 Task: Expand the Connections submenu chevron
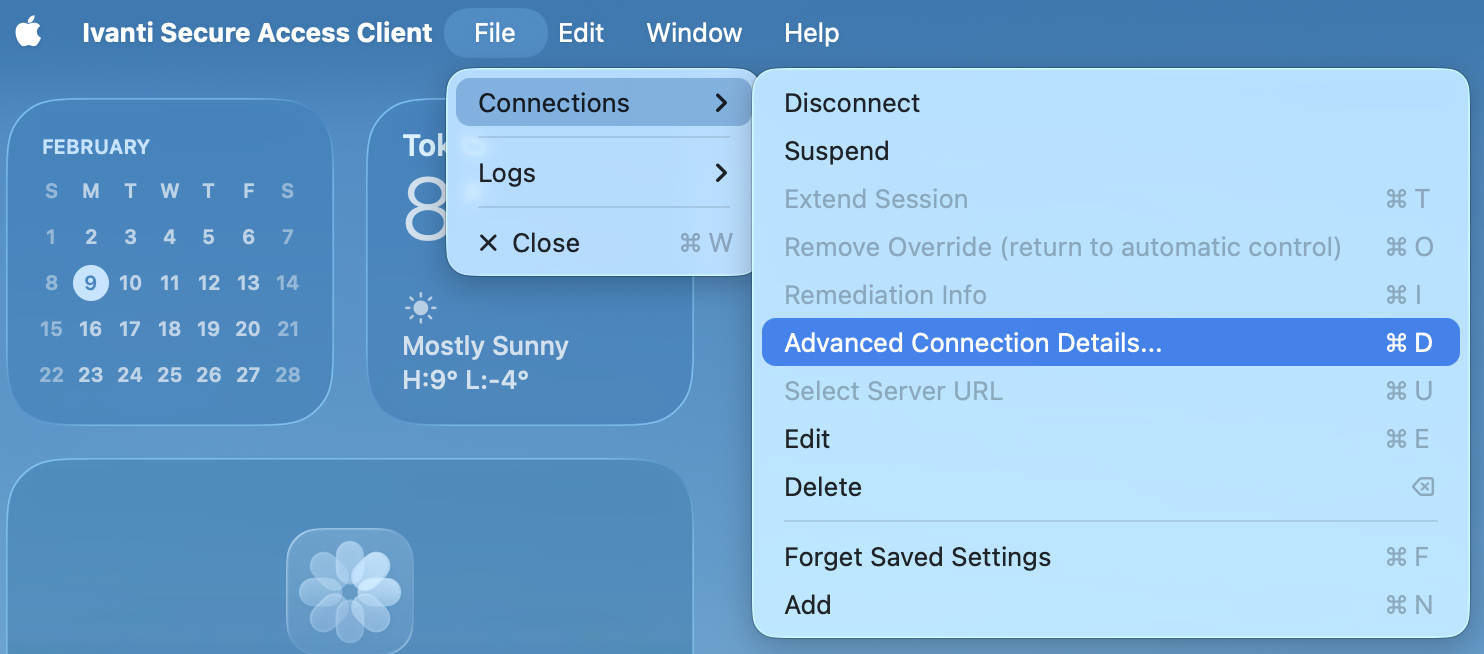coord(721,103)
